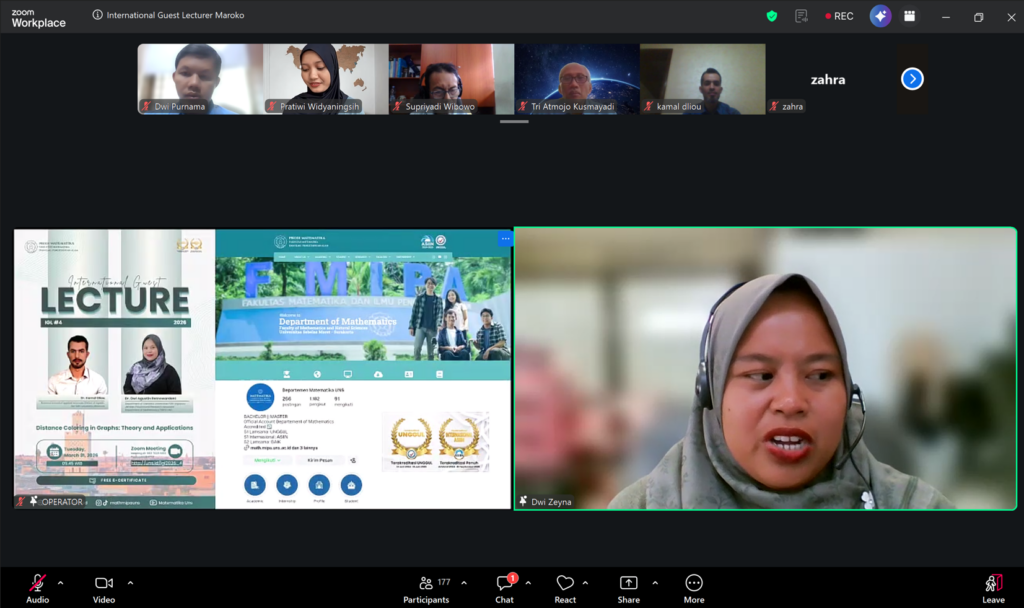This screenshot has width=1024, height=608.
Task: Click the green encryption shield icon
Action: point(771,16)
